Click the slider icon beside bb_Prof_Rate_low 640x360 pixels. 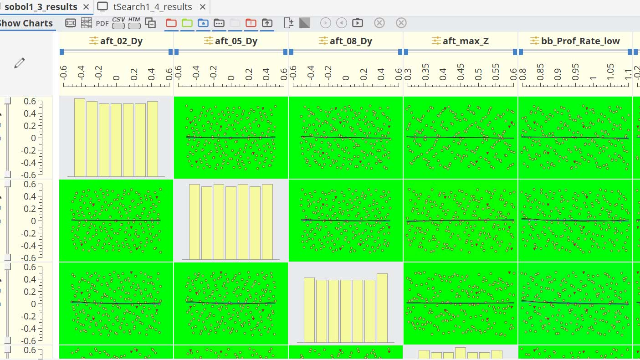[x=535, y=41]
